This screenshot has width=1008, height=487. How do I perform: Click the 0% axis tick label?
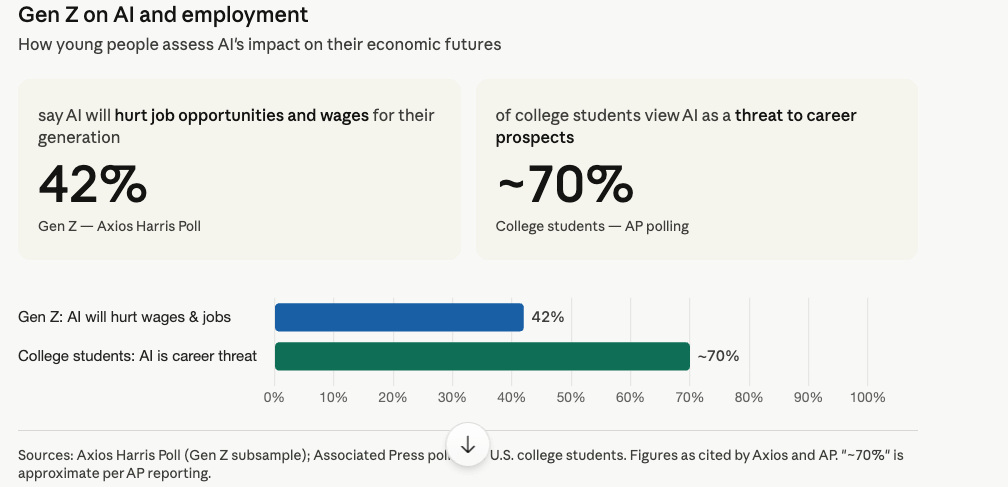274,398
